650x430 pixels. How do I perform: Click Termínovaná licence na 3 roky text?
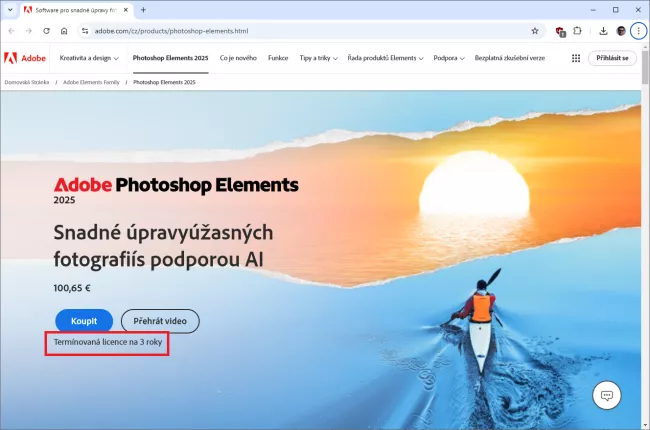click(108, 342)
